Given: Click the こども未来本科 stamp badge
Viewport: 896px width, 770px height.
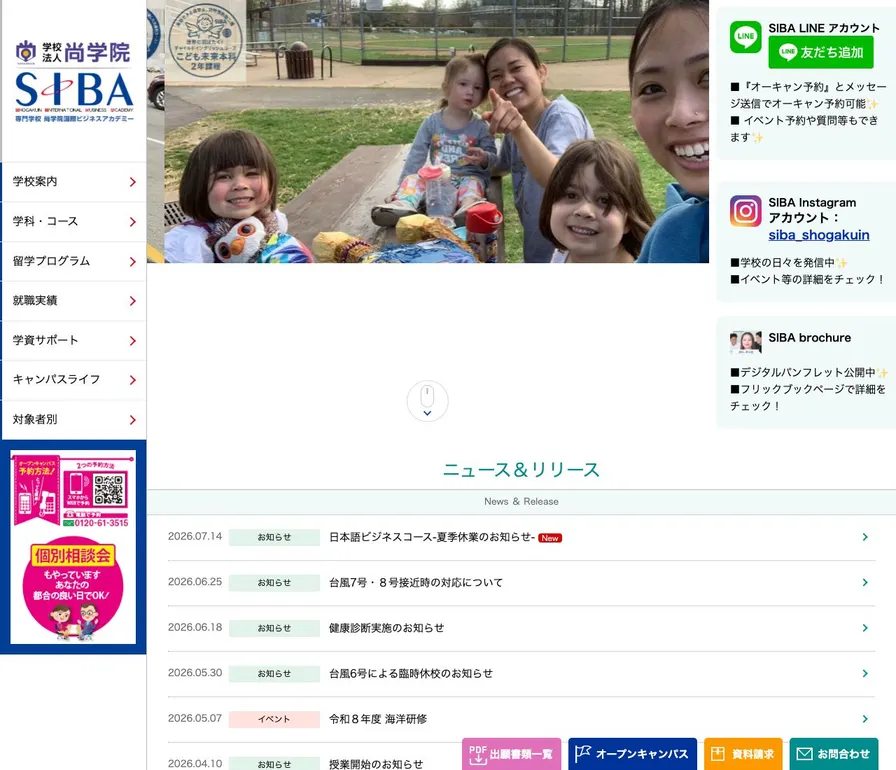Looking at the screenshot, I should 205,41.
